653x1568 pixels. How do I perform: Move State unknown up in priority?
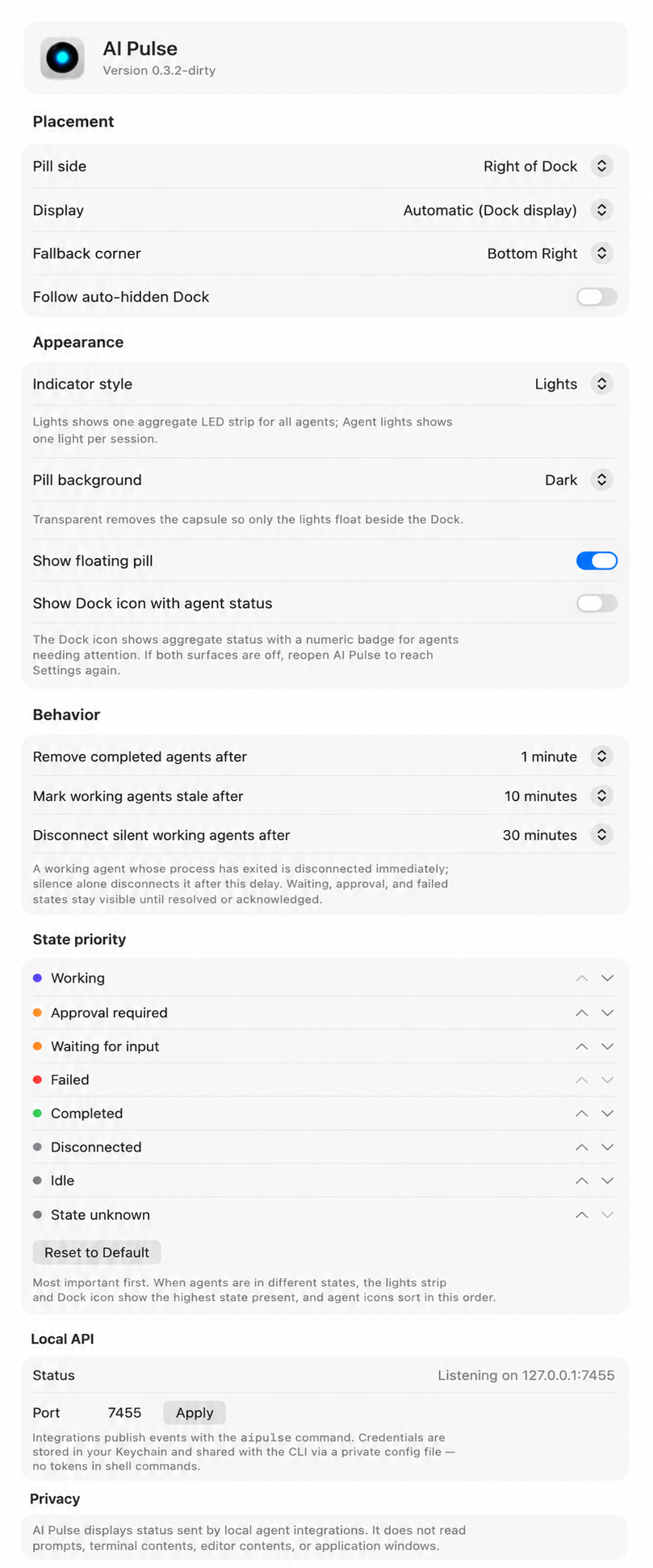[581, 1214]
